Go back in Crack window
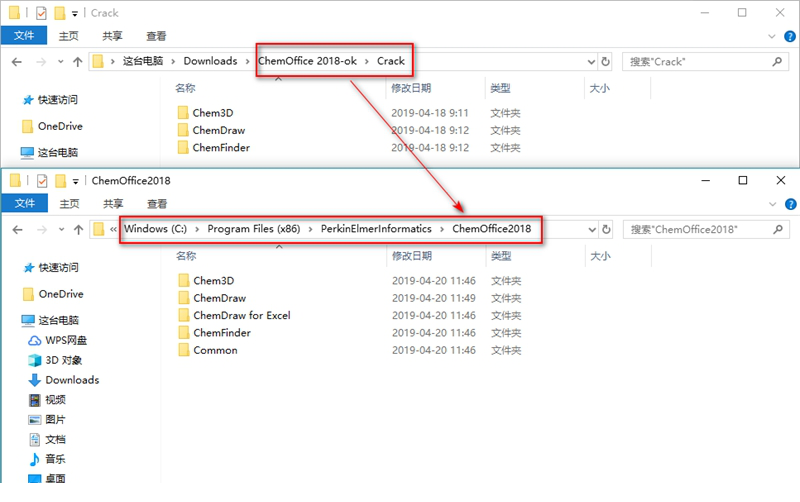Image resolution: width=800 pixels, height=502 pixels. click(17, 62)
